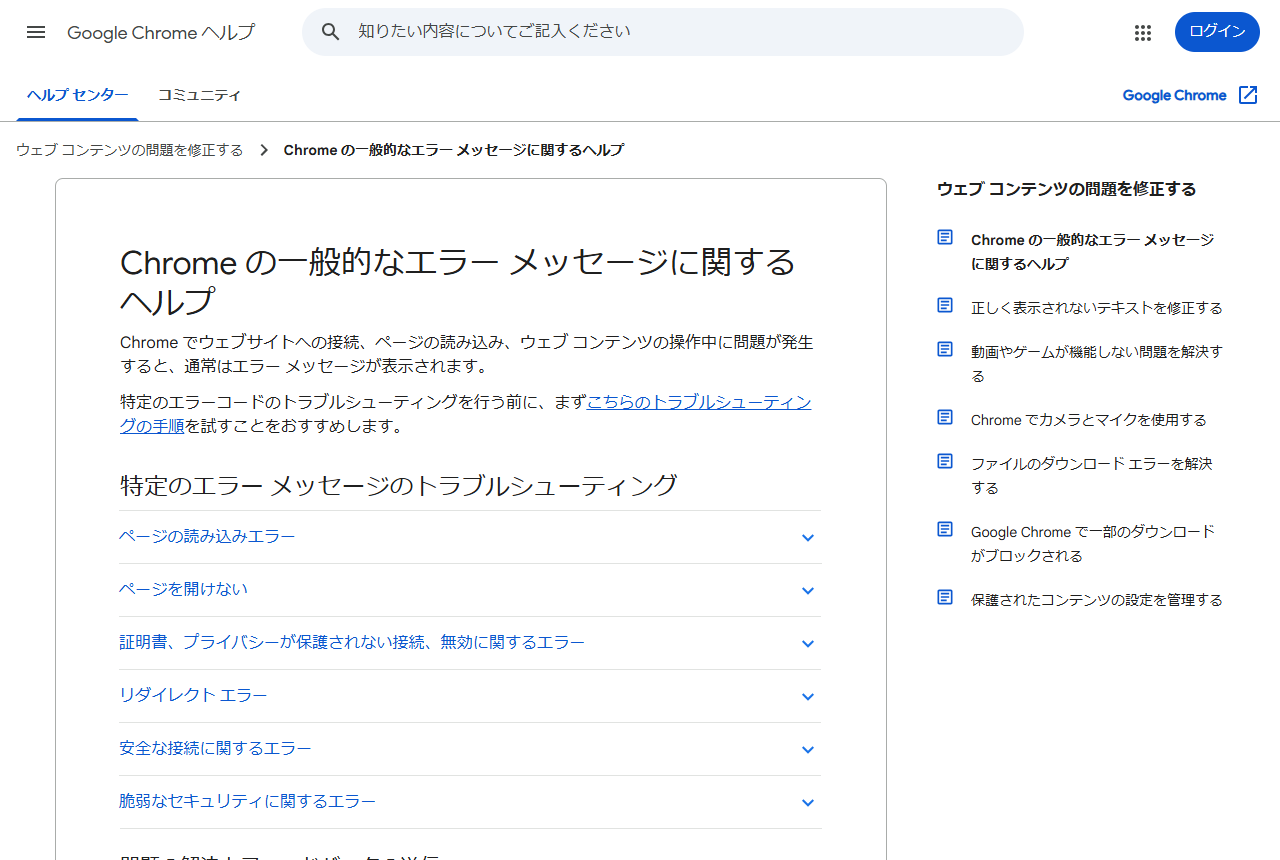Click the sidebar heading ウェブ コンテンツの問題を修正する
Viewport: 1280px width, 860px height.
point(1067,189)
